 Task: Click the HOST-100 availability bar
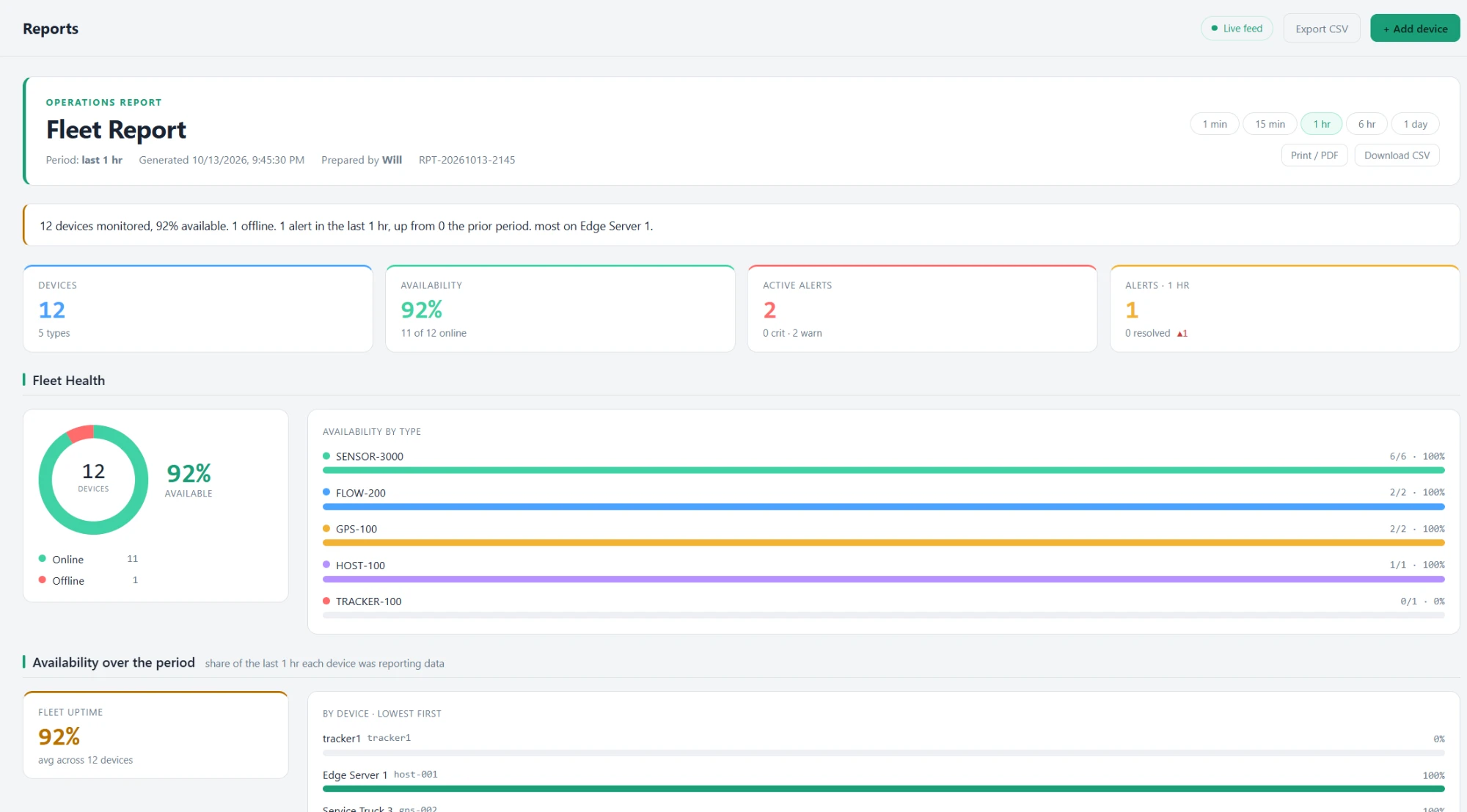pyautogui.click(x=883, y=579)
